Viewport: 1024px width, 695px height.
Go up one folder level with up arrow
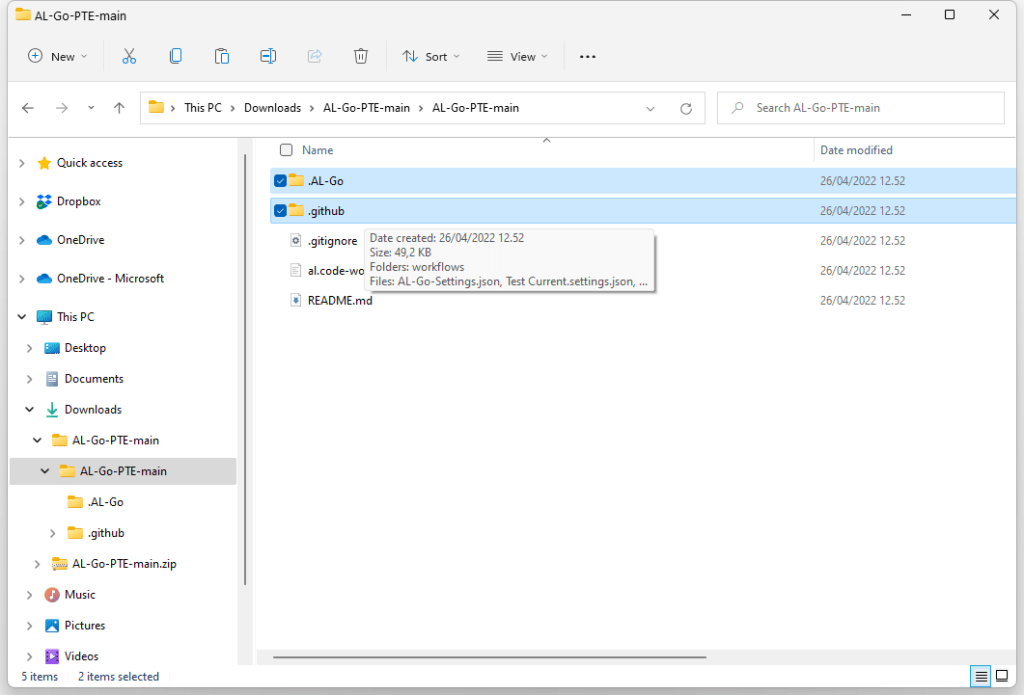pos(119,108)
